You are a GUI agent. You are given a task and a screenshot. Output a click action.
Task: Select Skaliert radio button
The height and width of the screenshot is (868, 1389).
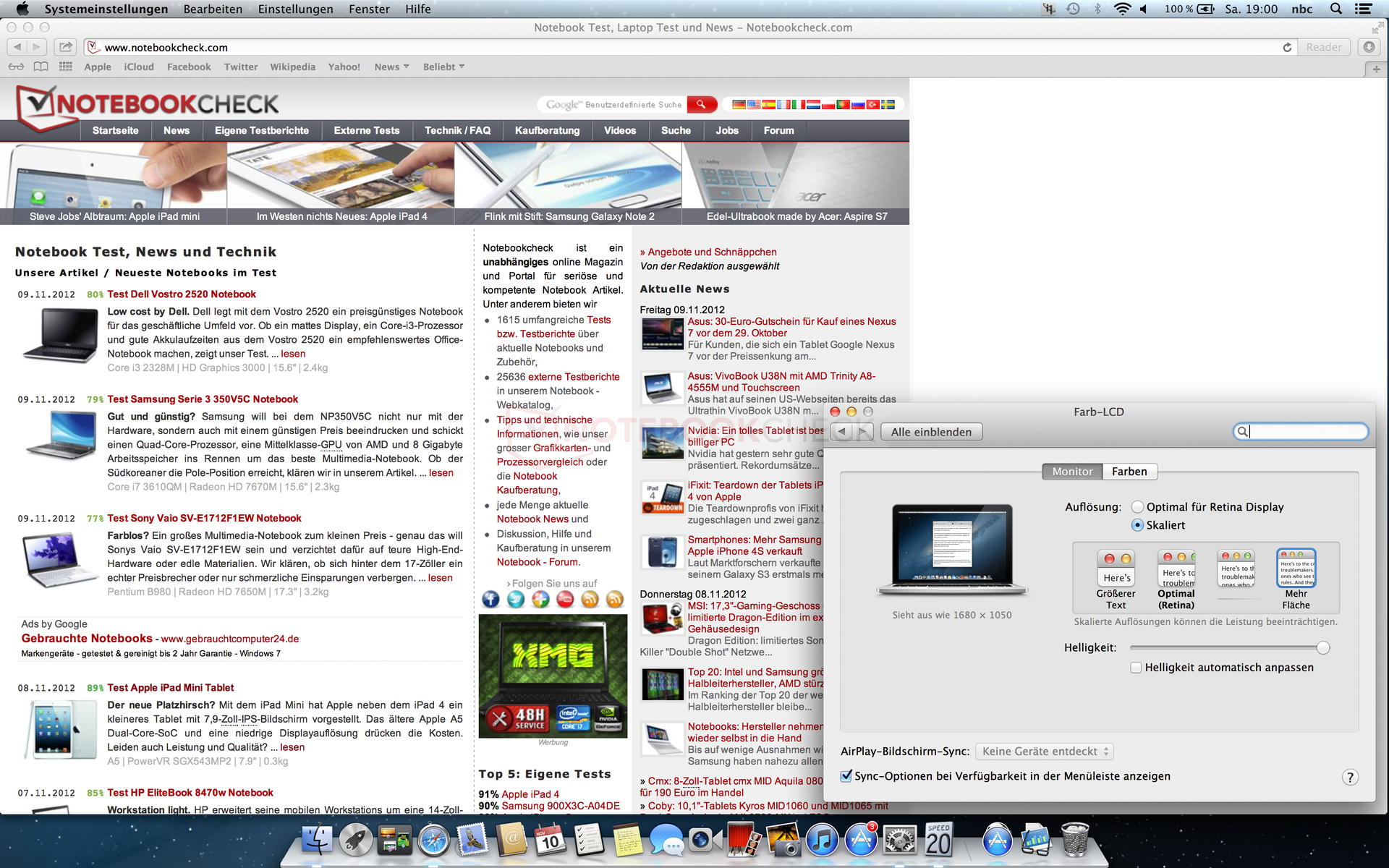[1138, 525]
